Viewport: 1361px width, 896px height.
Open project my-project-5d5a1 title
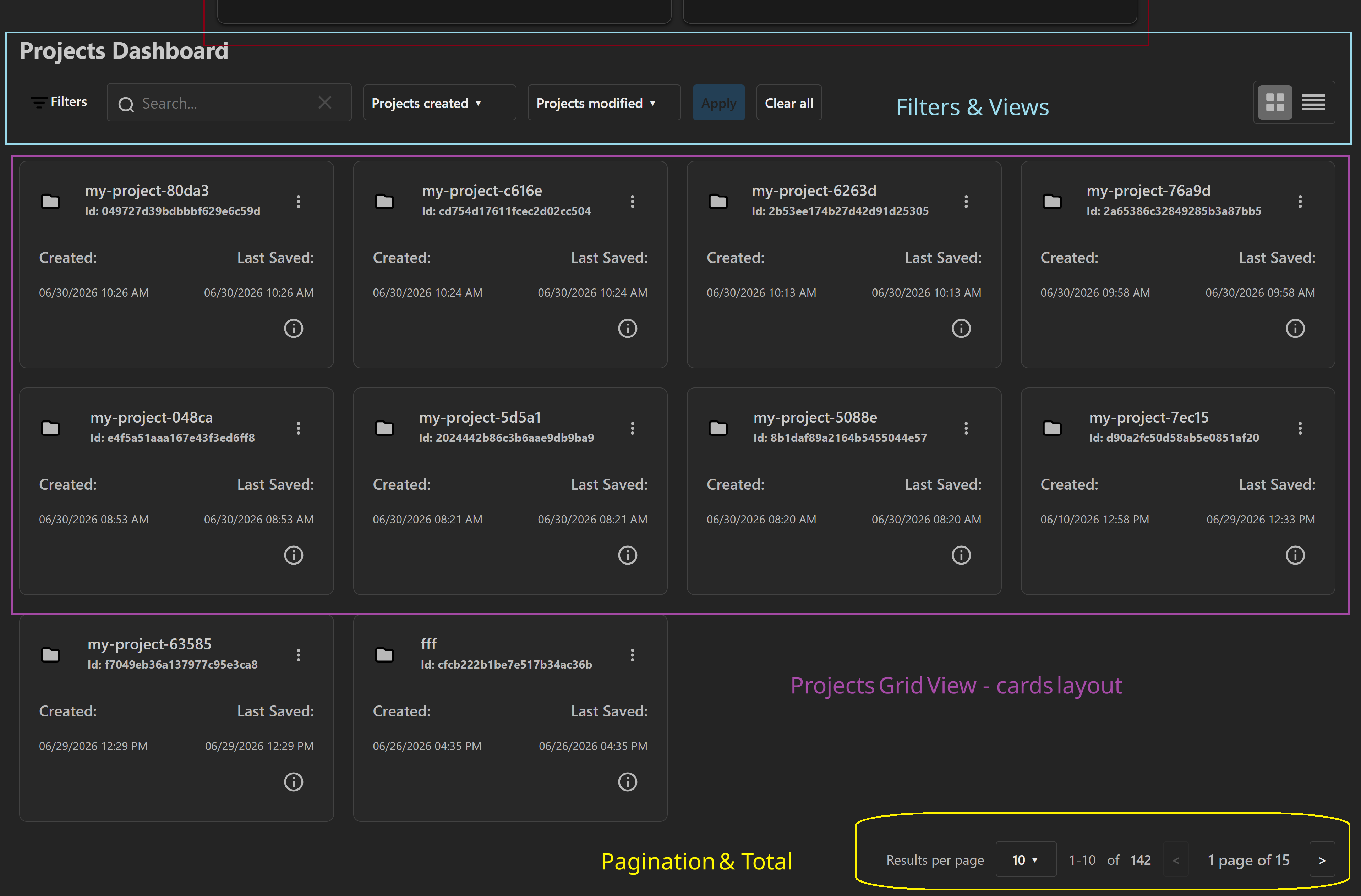click(480, 417)
